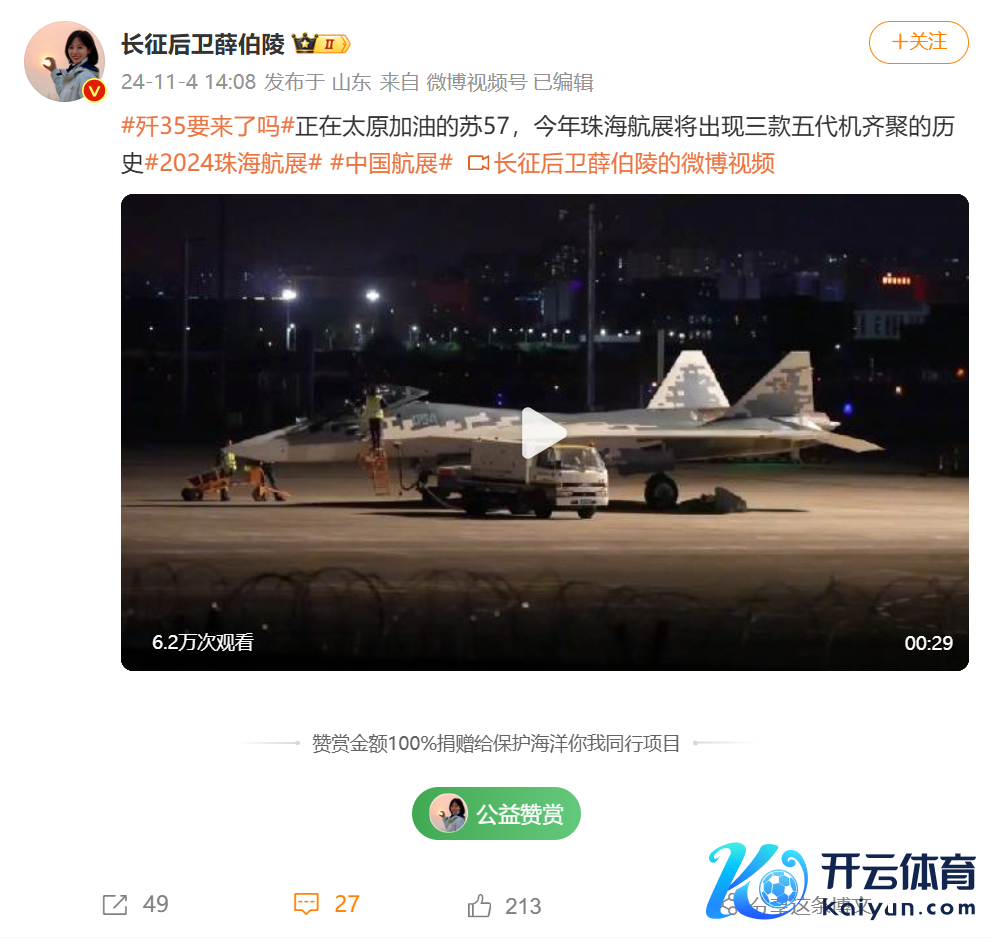This screenshot has width=991, height=941.
Task: Click the share/repost icon
Action: coord(115,904)
